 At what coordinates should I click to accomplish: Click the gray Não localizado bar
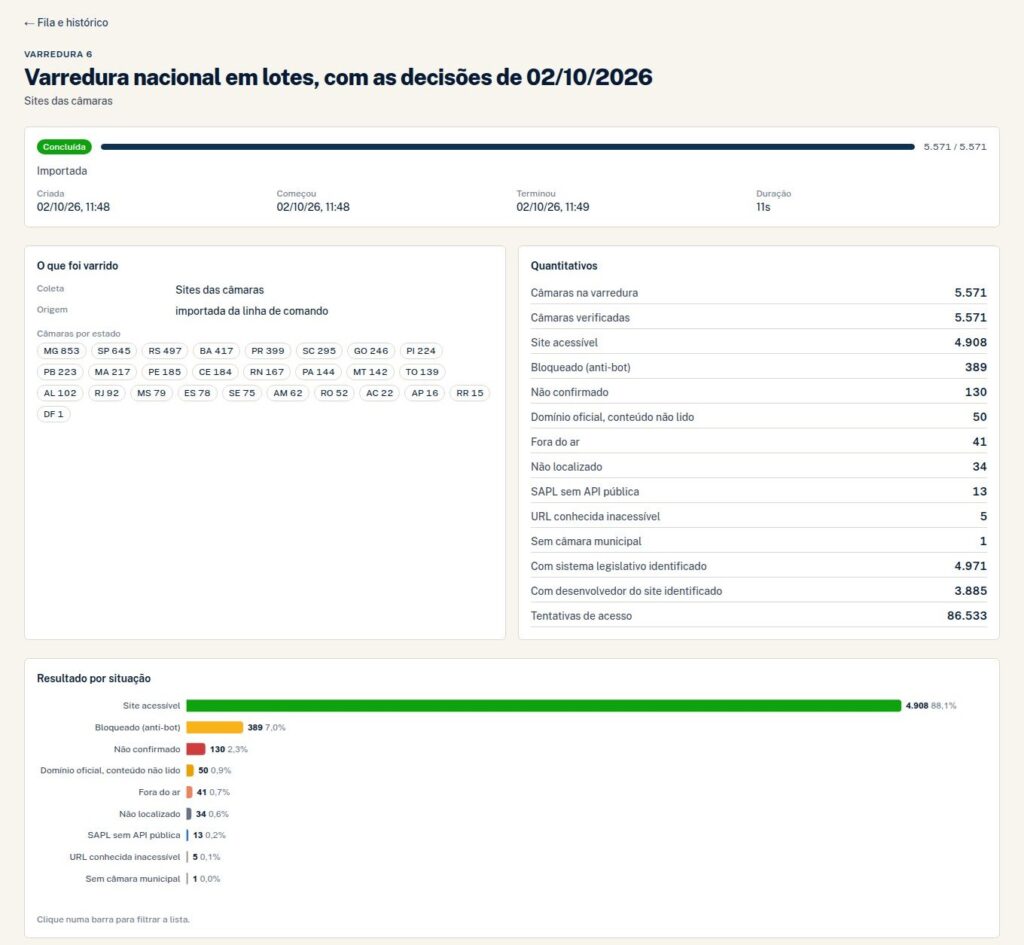click(x=189, y=814)
